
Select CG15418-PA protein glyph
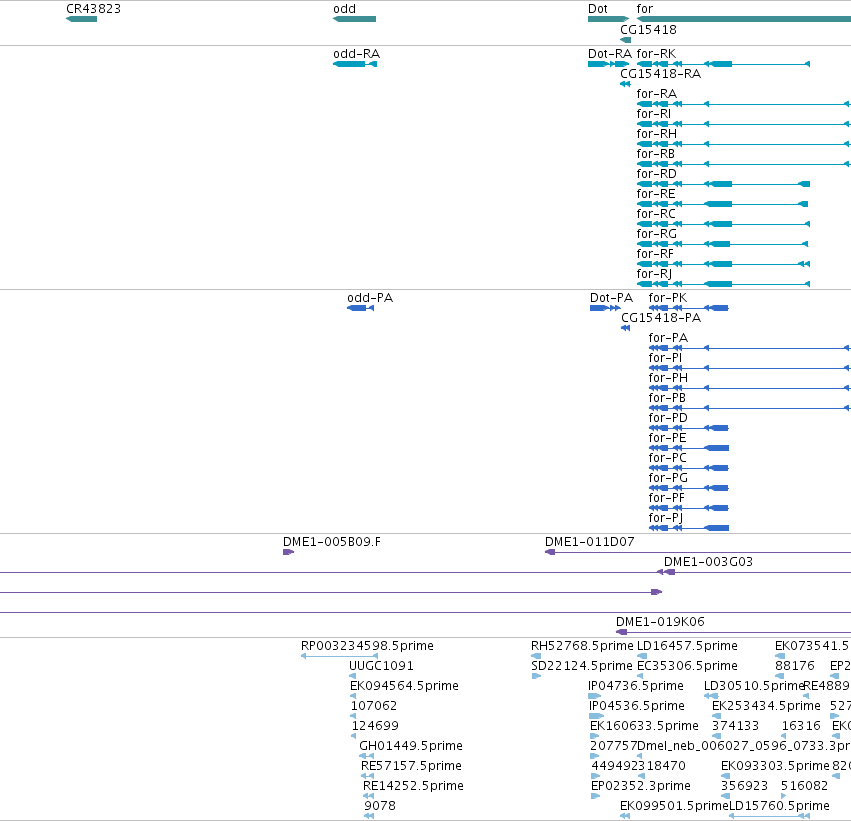point(625,328)
